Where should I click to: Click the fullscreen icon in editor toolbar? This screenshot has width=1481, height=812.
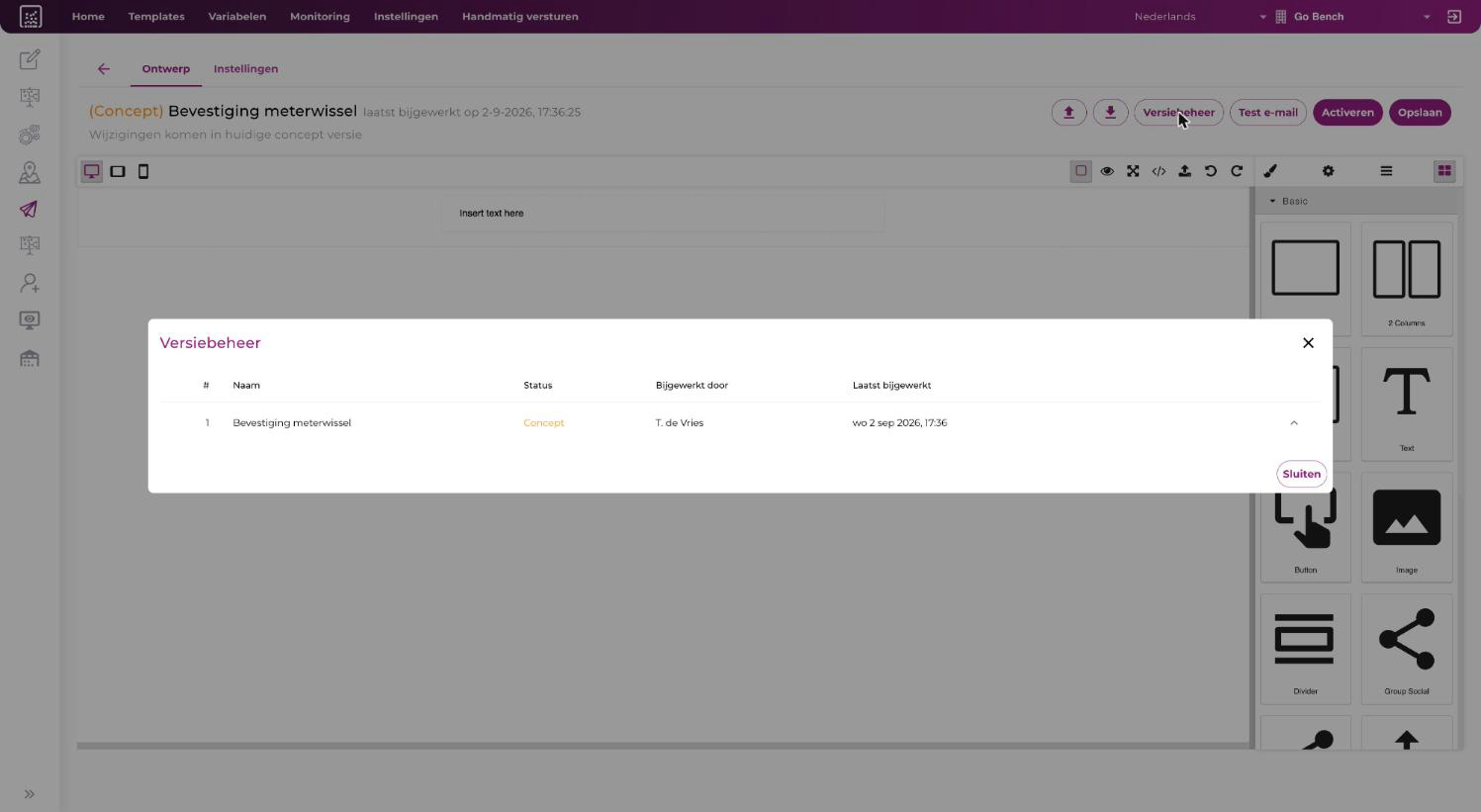1133,171
